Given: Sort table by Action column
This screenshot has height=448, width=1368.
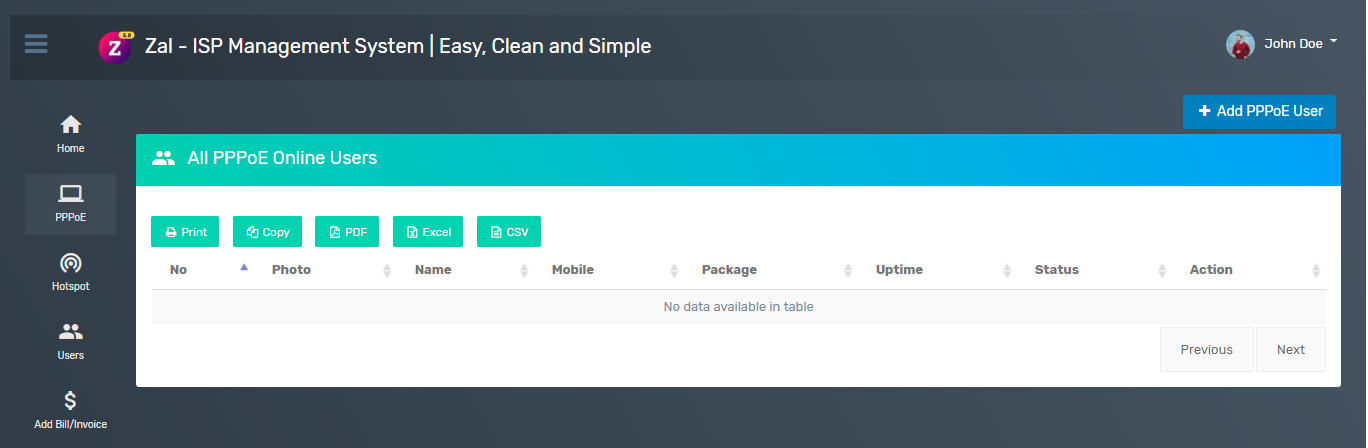Looking at the screenshot, I should [1249, 270].
